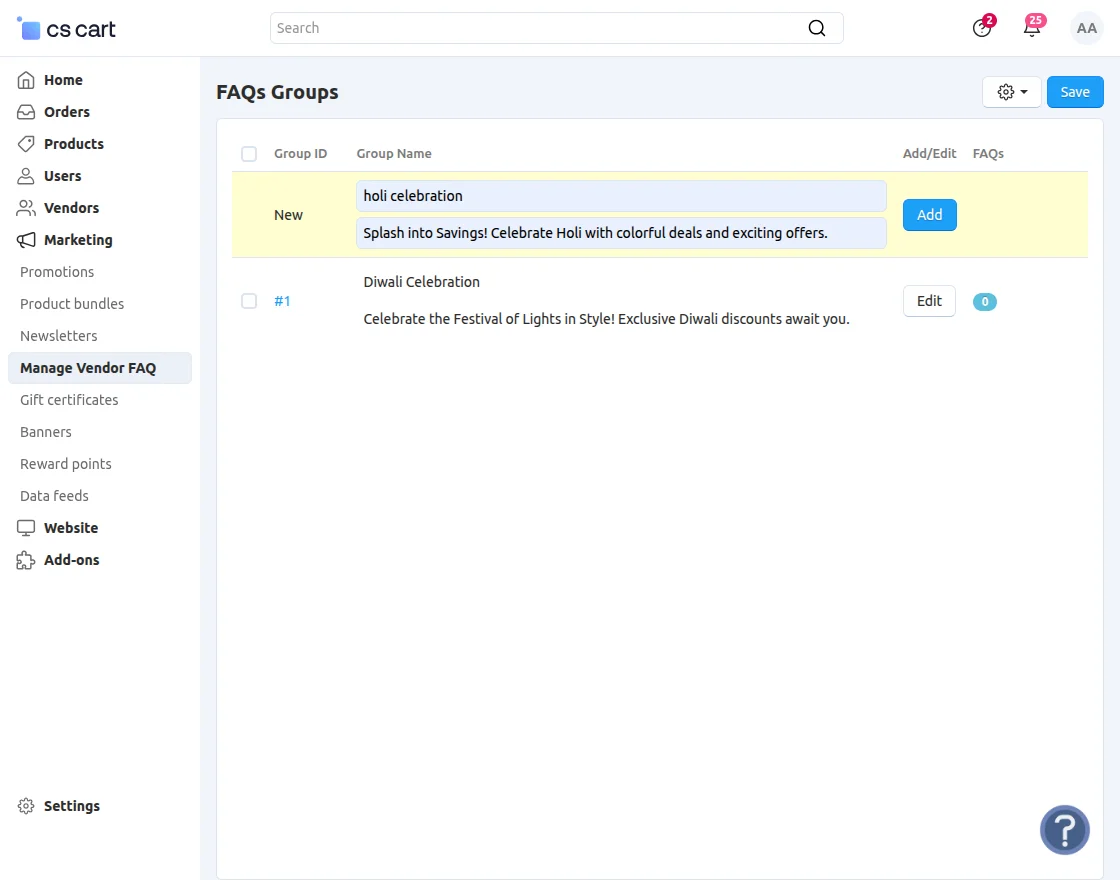The height and width of the screenshot is (880, 1120).
Task: Click the holi celebration name field
Action: click(x=620, y=196)
